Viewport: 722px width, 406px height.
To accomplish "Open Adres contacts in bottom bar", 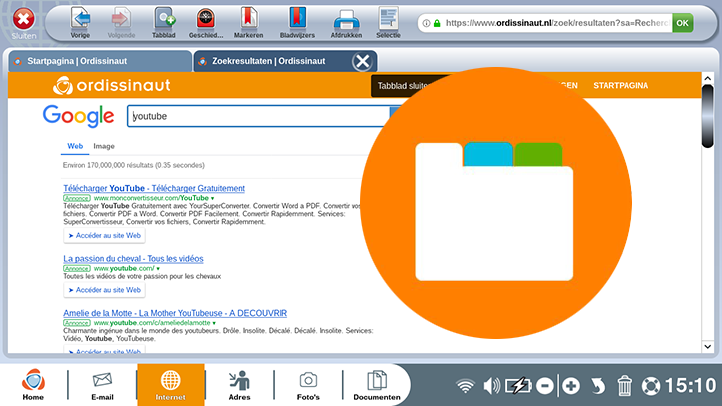I will [239, 385].
